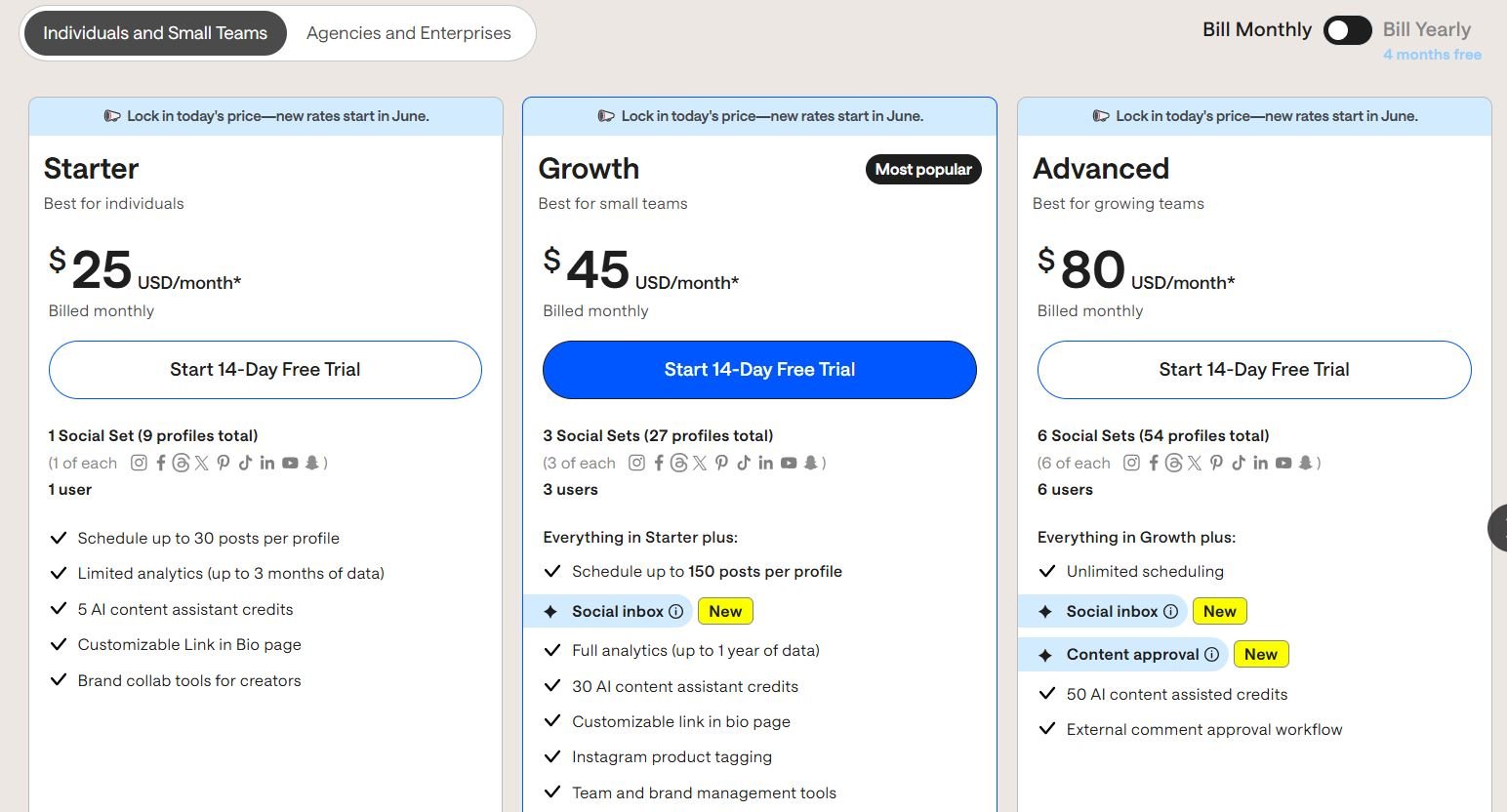The height and width of the screenshot is (812, 1507).
Task: Toggle billing between monthly and yearly
Action: 1347,30
